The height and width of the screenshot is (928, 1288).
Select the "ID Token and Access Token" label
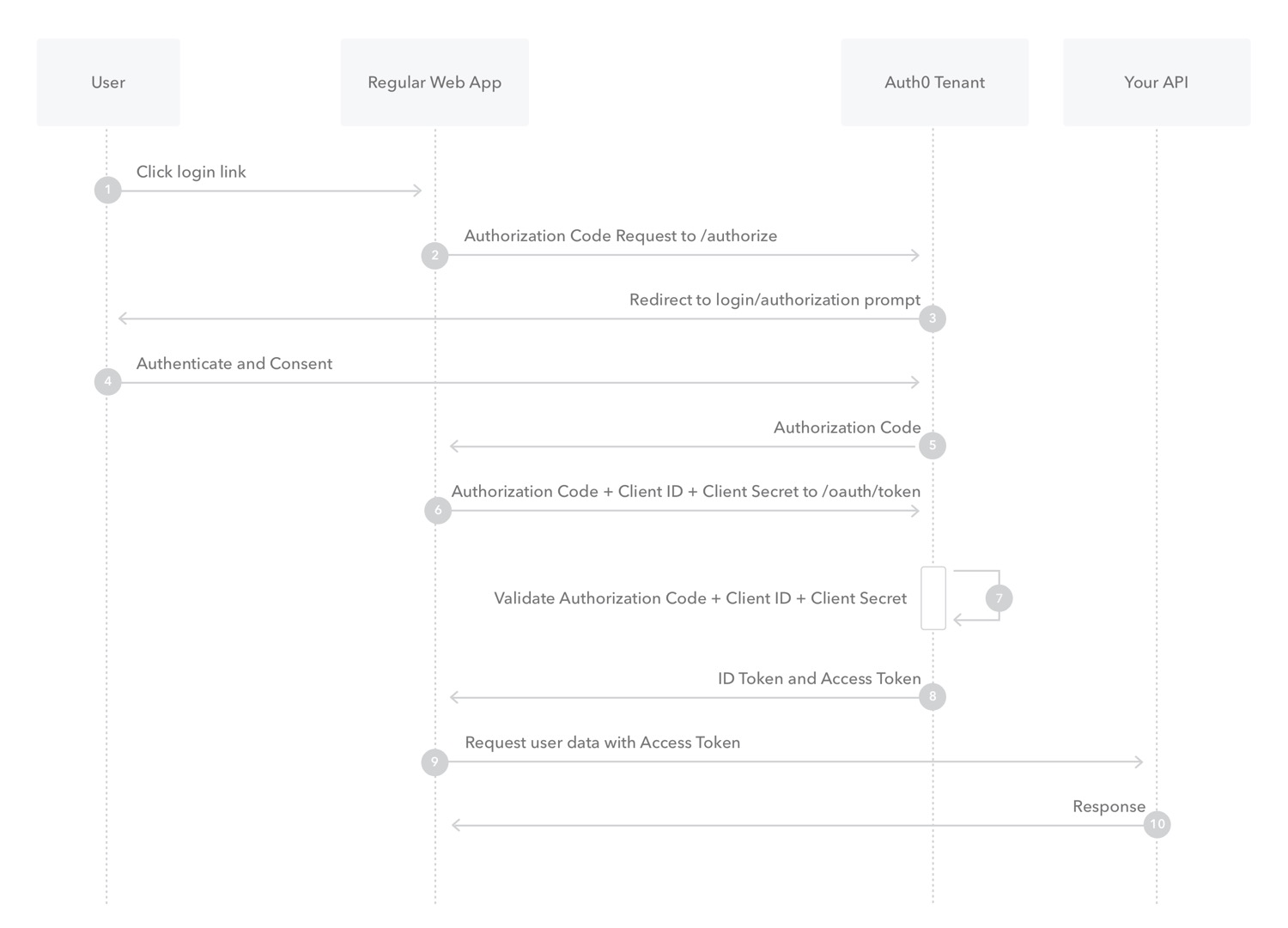pos(819,678)
